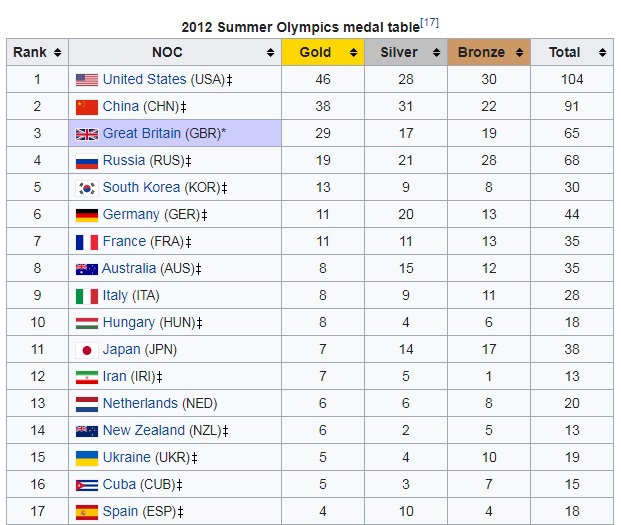621x525 pixels.
Task: Click the South Korea flag icon
Action: click(86, 188)
